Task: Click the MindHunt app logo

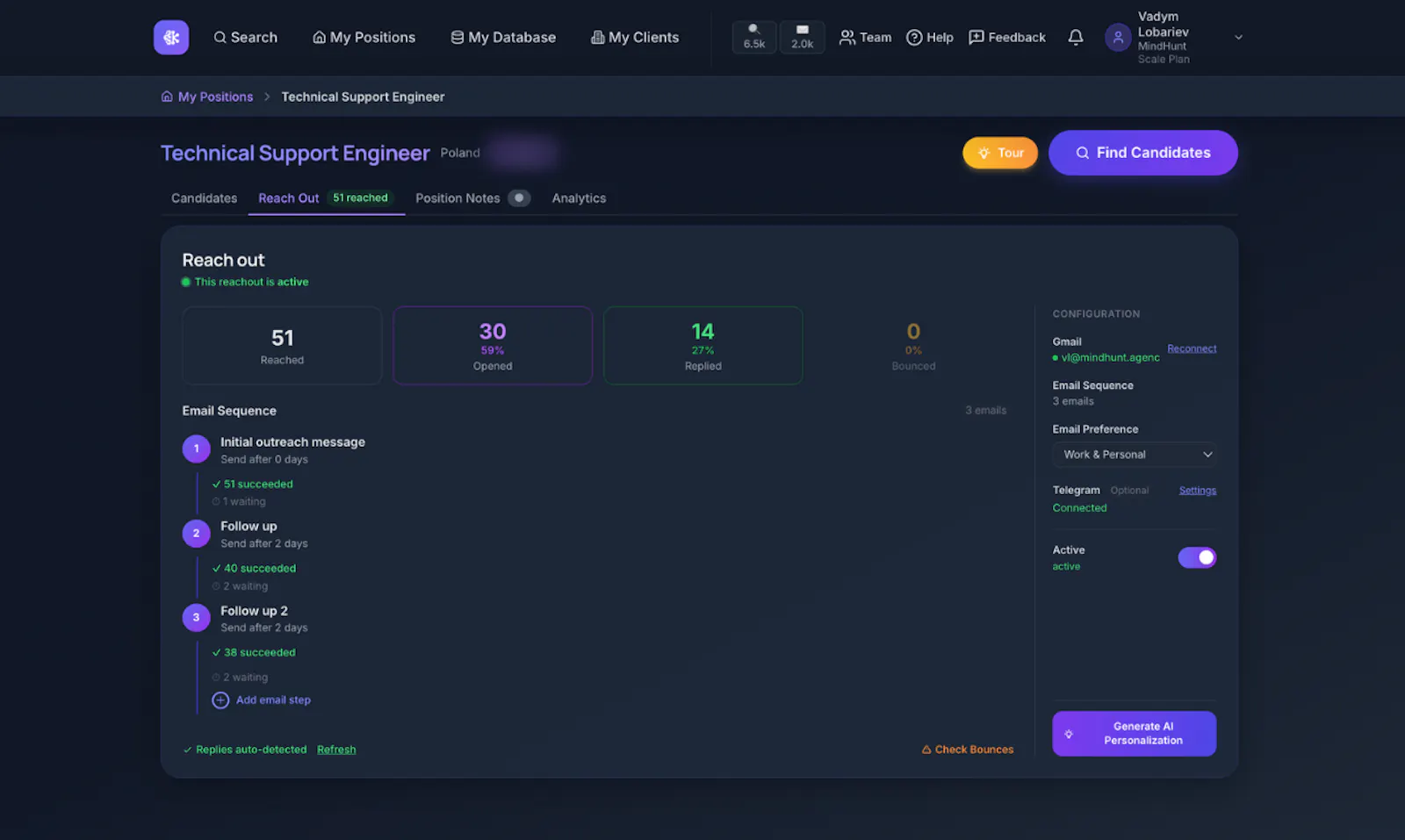Action: click(171, 38)
